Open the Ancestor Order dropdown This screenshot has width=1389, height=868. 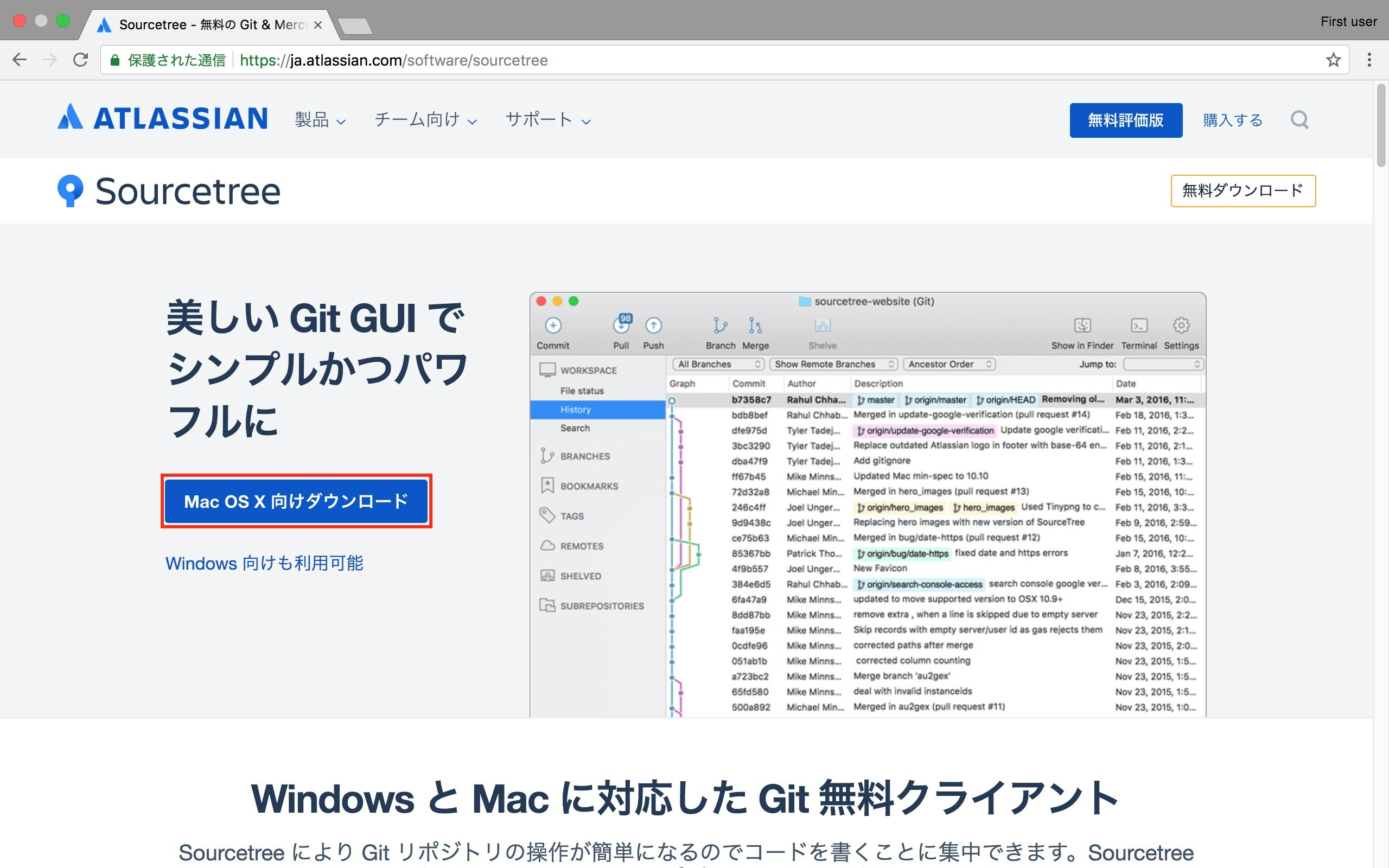tap(949, 364)
